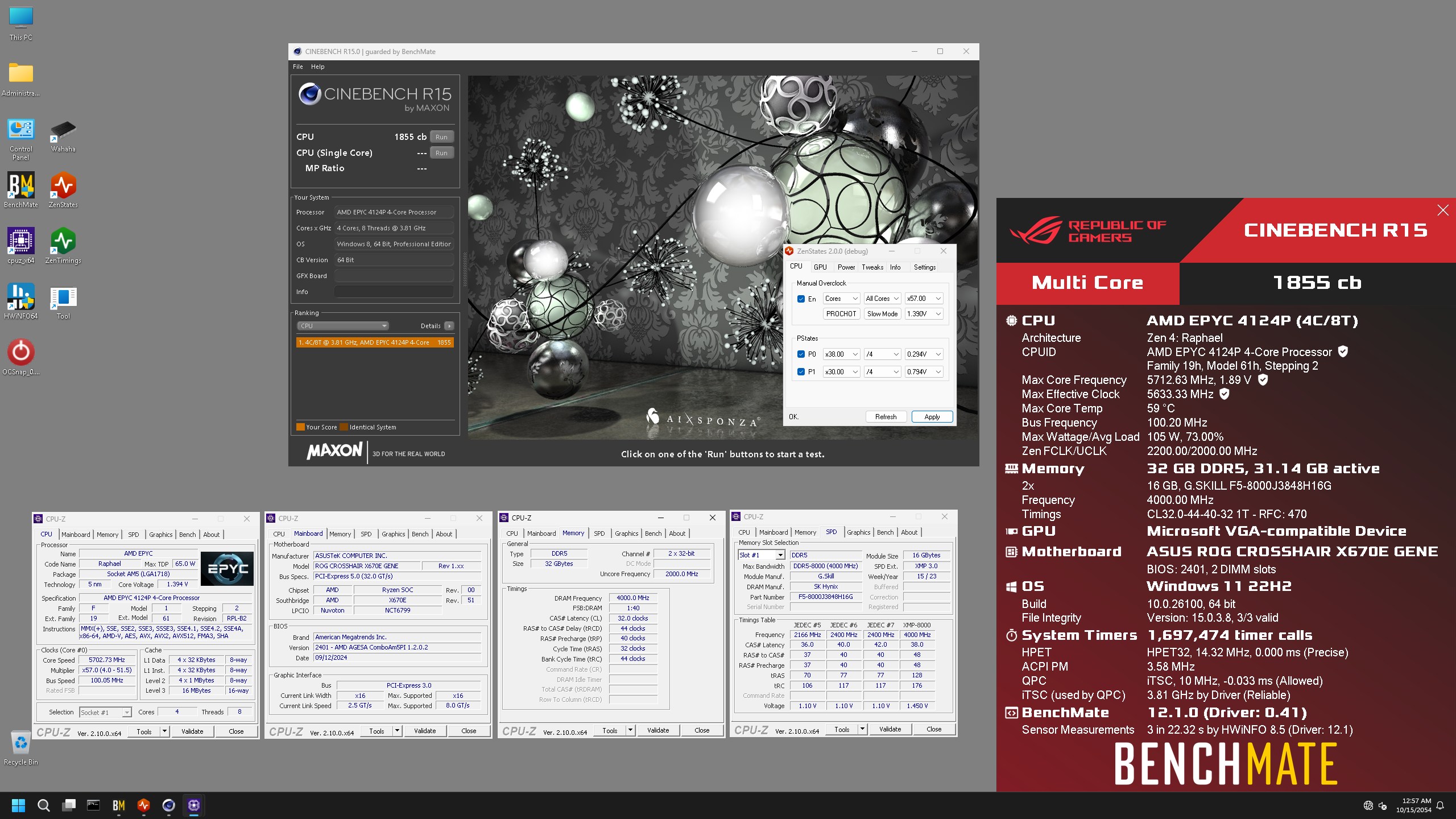Open the Slot #1 dropdown in CPU-Z SPD
The height and width of the screenshot is (819, 1456).
762,555
